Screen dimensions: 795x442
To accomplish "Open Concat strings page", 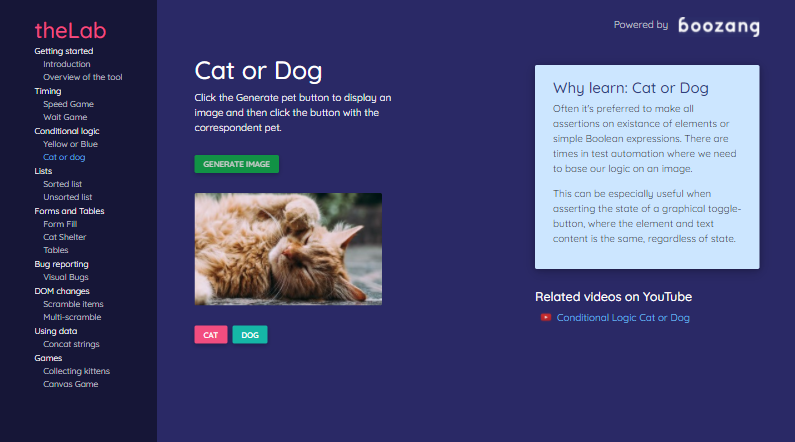I will [71, 344].
